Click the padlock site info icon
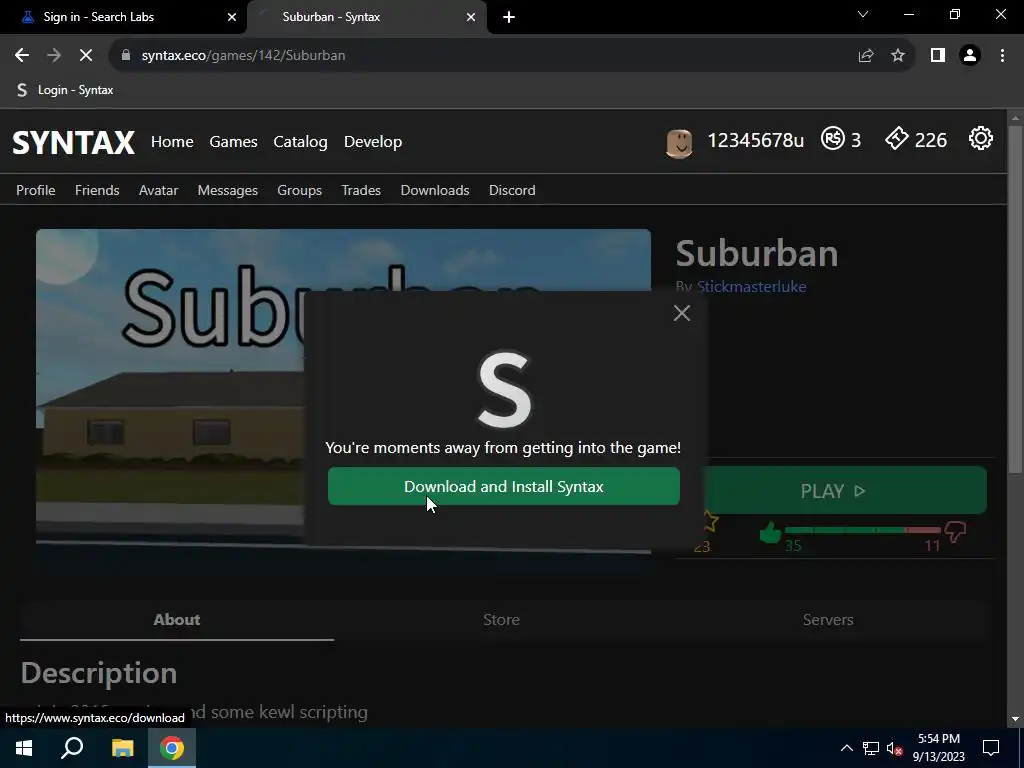1024x768 pixels. pos(126,56)
